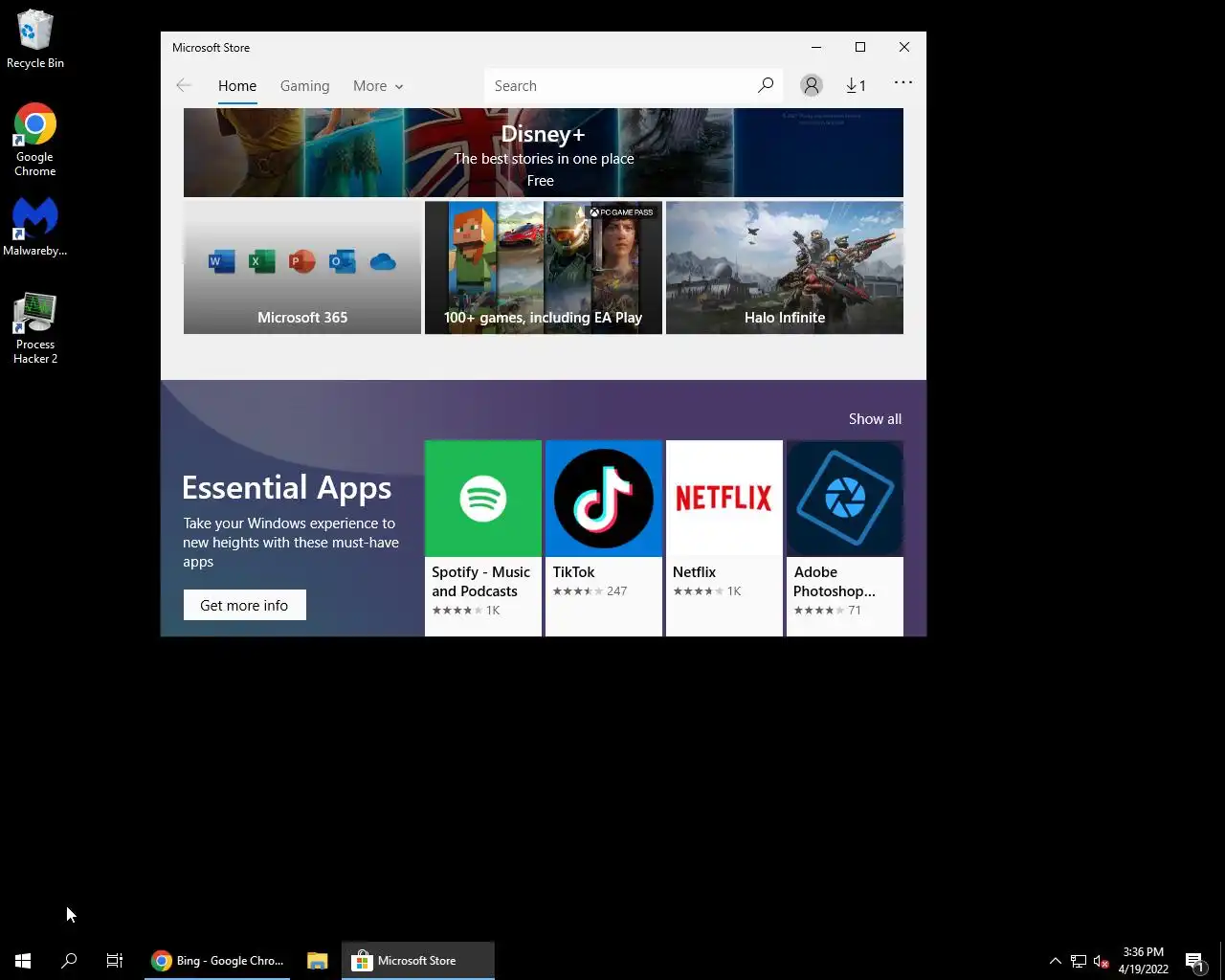Open Task View on the taskbar
The width and height of the screenshot is (1225, 980).
(115, 961)
